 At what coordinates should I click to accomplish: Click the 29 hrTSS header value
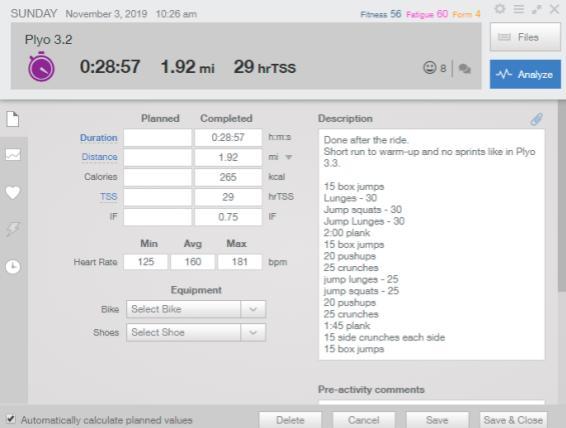pos(265,67)
